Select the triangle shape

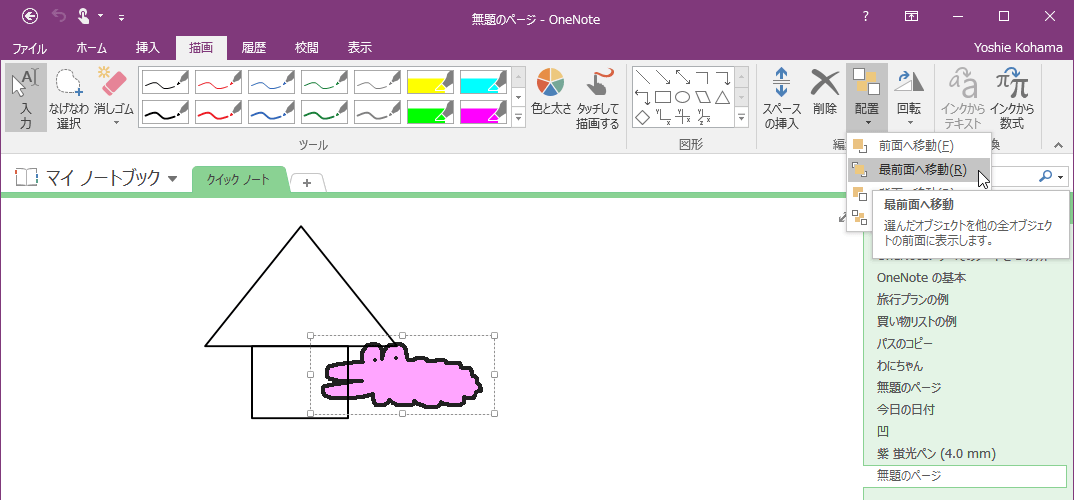point(722,97)
